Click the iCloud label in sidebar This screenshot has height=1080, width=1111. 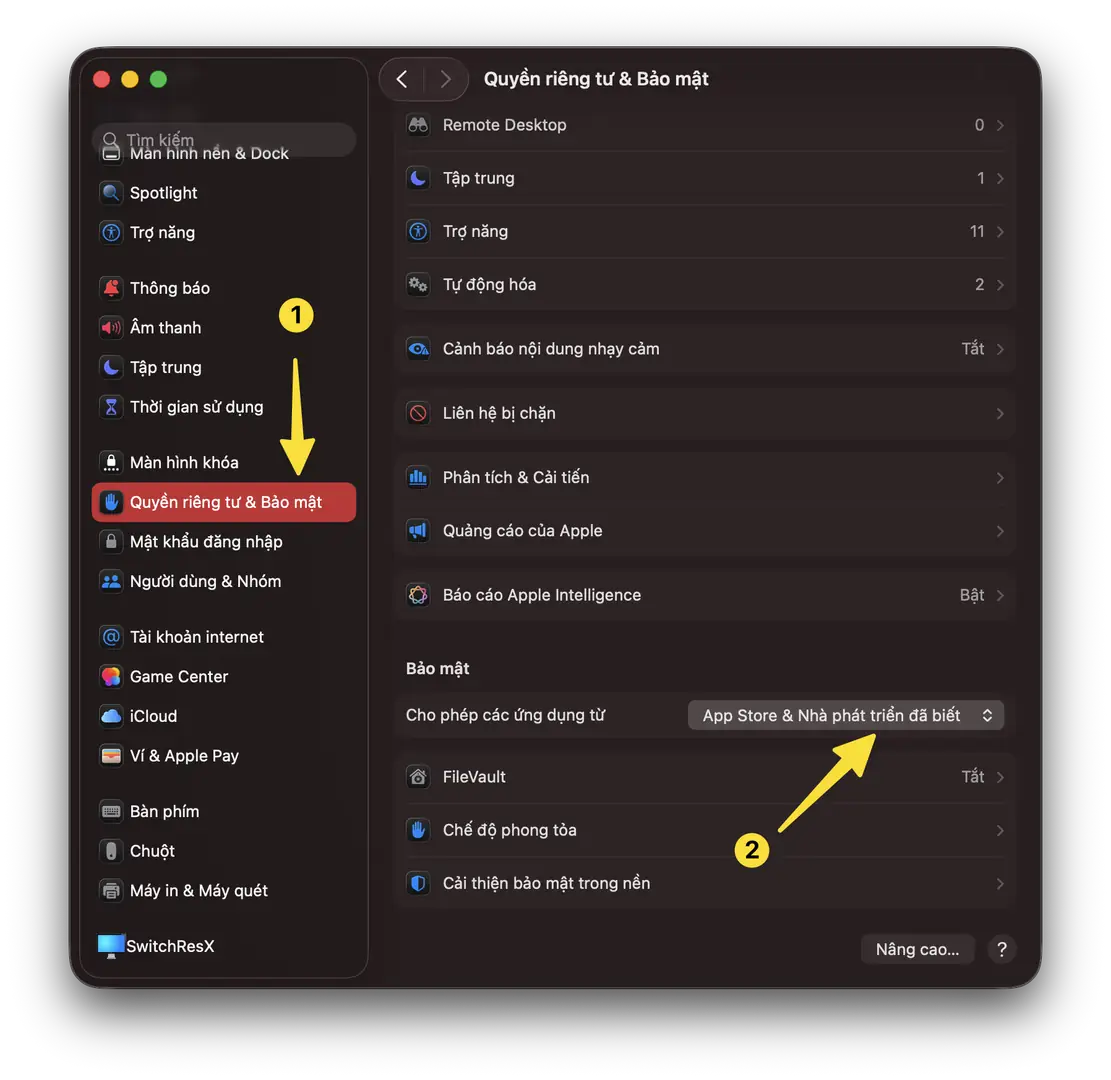(x=153, y=716)
